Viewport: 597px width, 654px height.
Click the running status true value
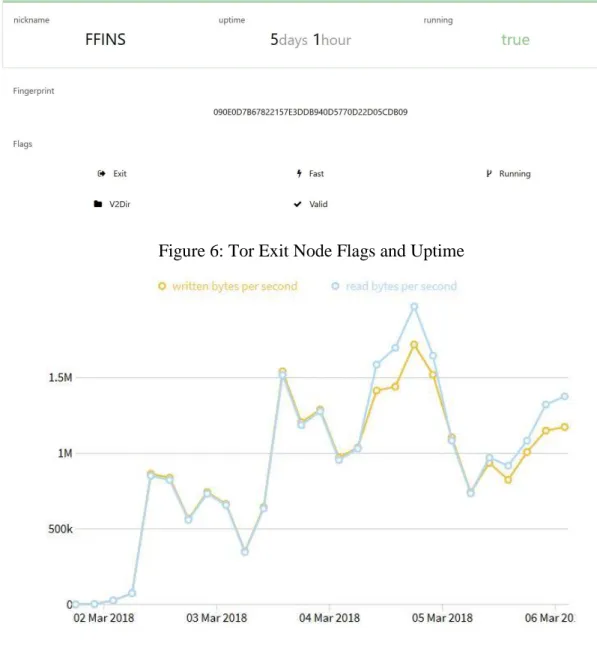tap(515, 40)
